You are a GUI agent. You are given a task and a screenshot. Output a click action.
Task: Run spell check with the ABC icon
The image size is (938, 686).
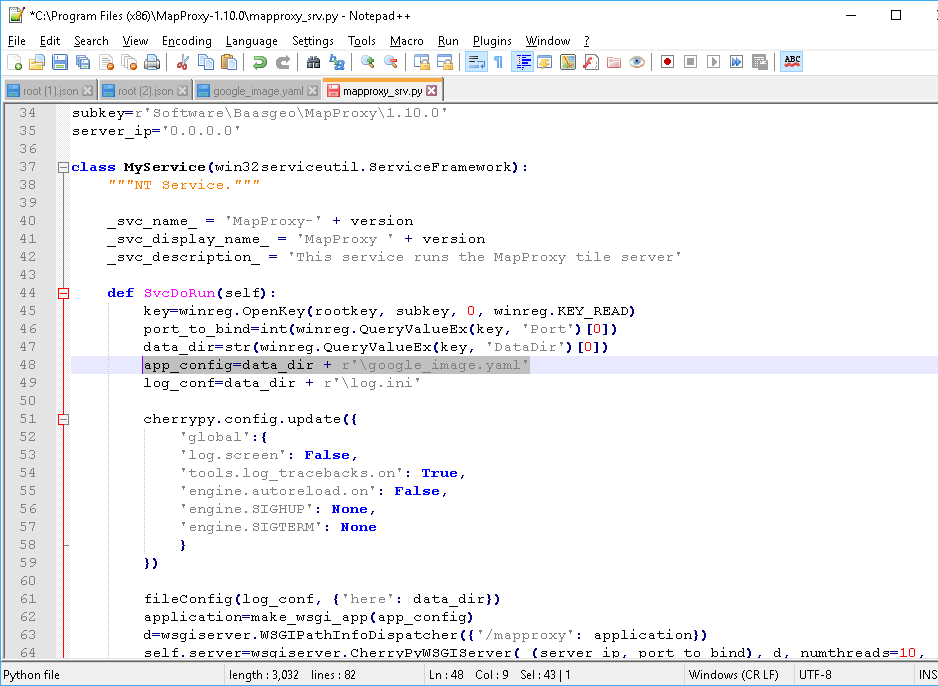(790, 61)
